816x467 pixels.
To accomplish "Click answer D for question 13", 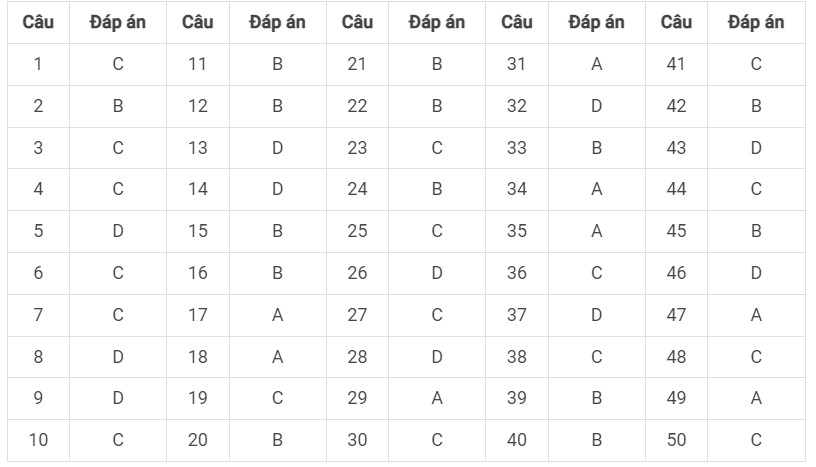I will coord(277,148).
